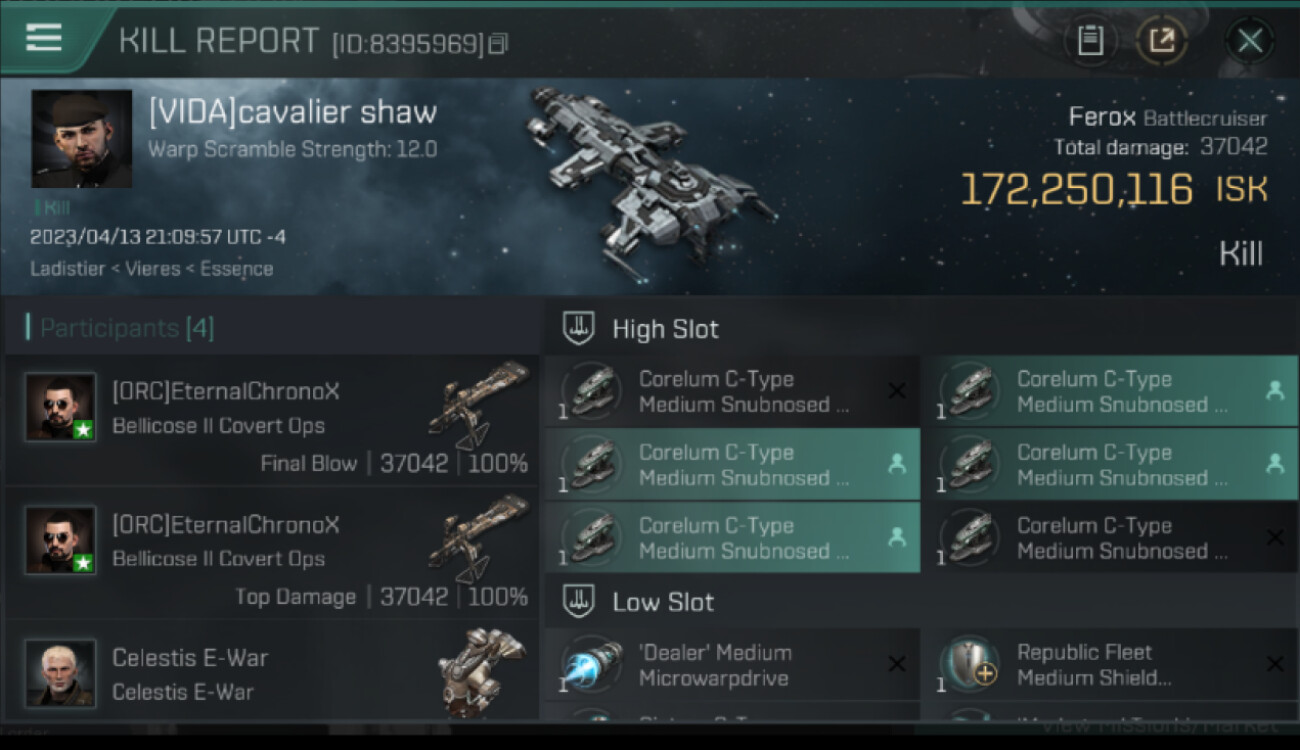Screen dimensions: 1300x750
Task: Select the 'Dealer' Medium Microwarpdrive module
Action: (x=732, y=665)
